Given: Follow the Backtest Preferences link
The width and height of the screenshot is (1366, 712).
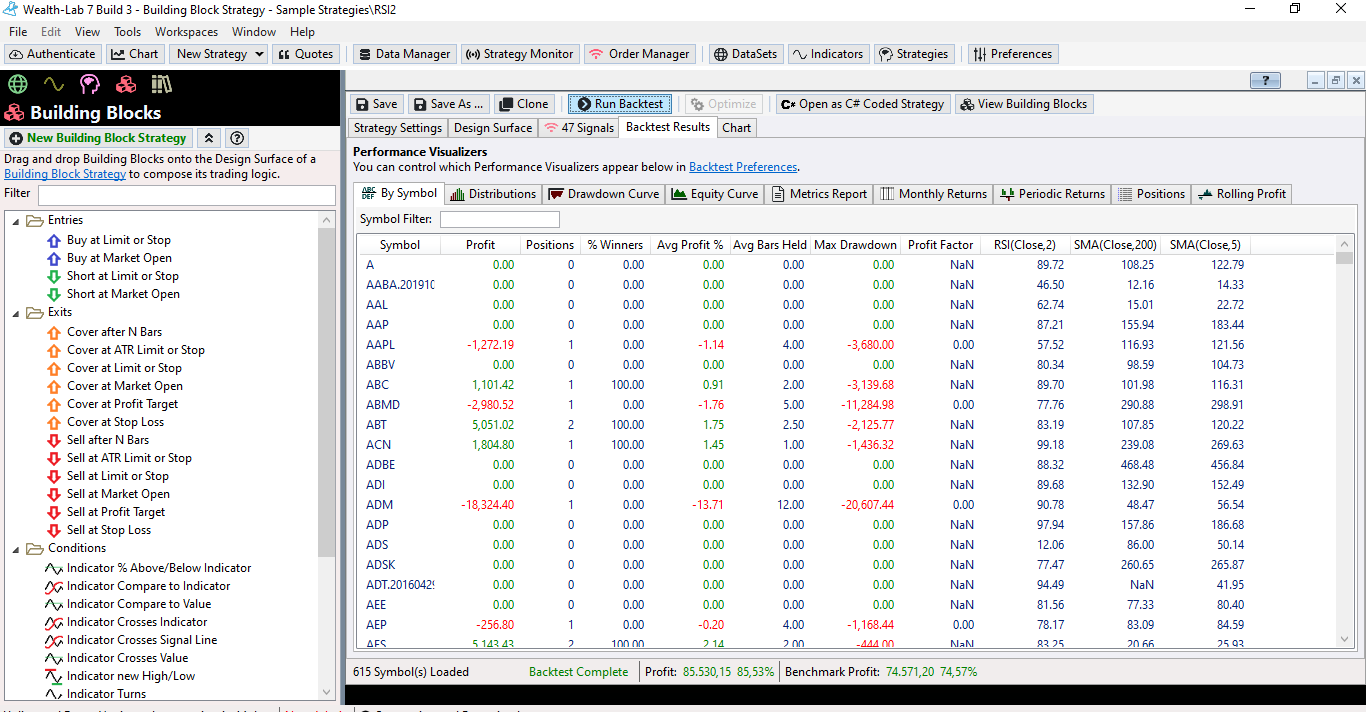Looking at the screenshot, I should click(x=743, y=167).
